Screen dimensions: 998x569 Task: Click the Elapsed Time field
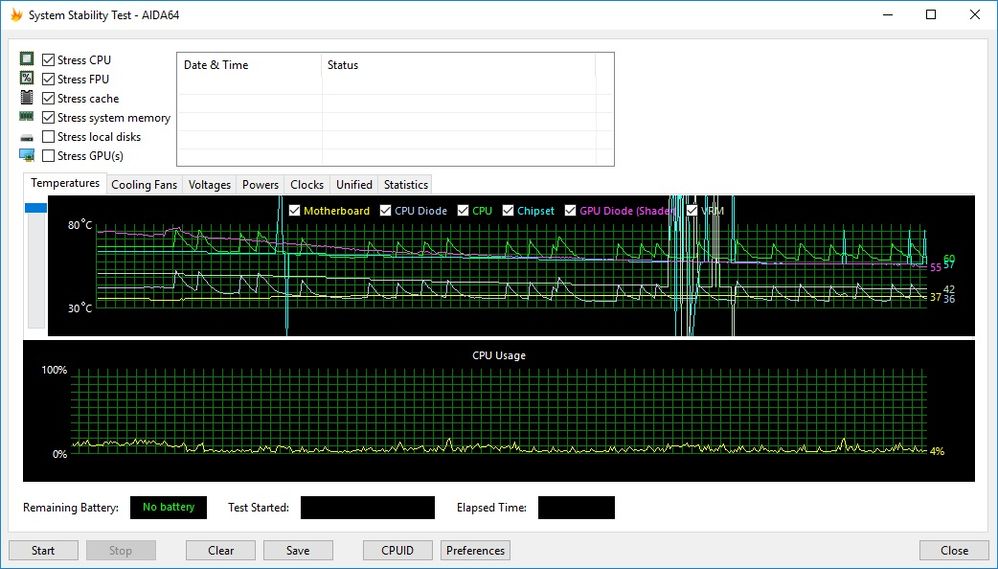[x=577, y=508]
